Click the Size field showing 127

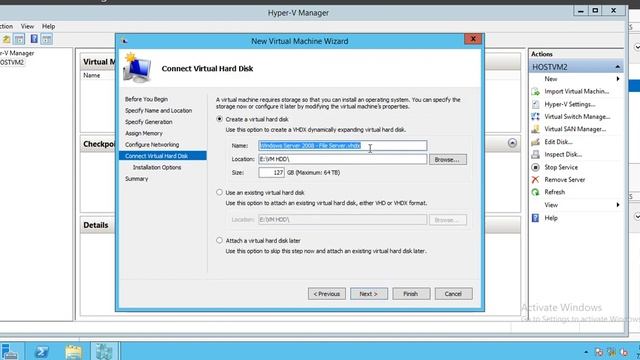pos(271,173)
